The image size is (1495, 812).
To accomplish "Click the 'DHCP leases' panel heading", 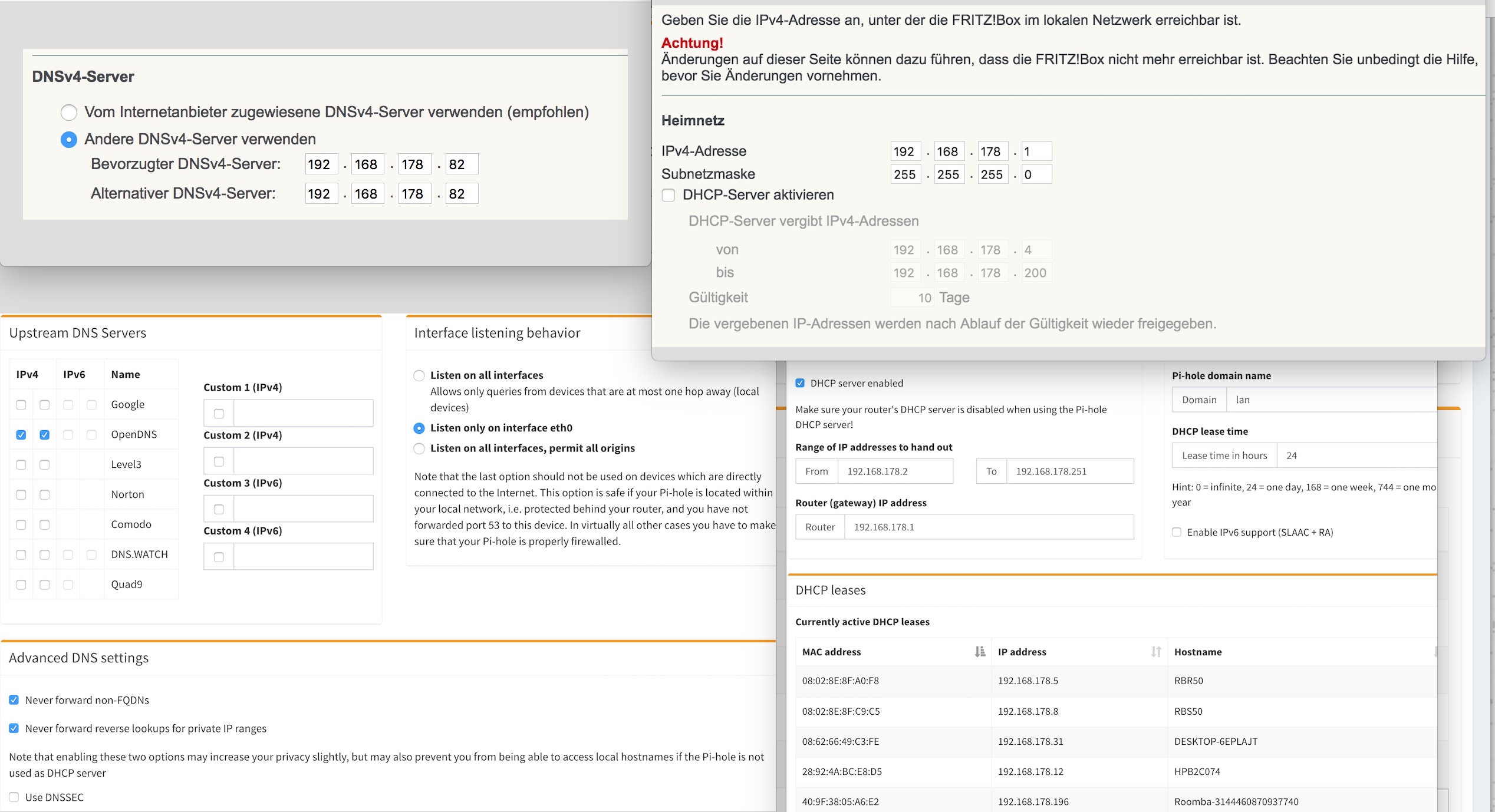I will click(x=831, y=590).
